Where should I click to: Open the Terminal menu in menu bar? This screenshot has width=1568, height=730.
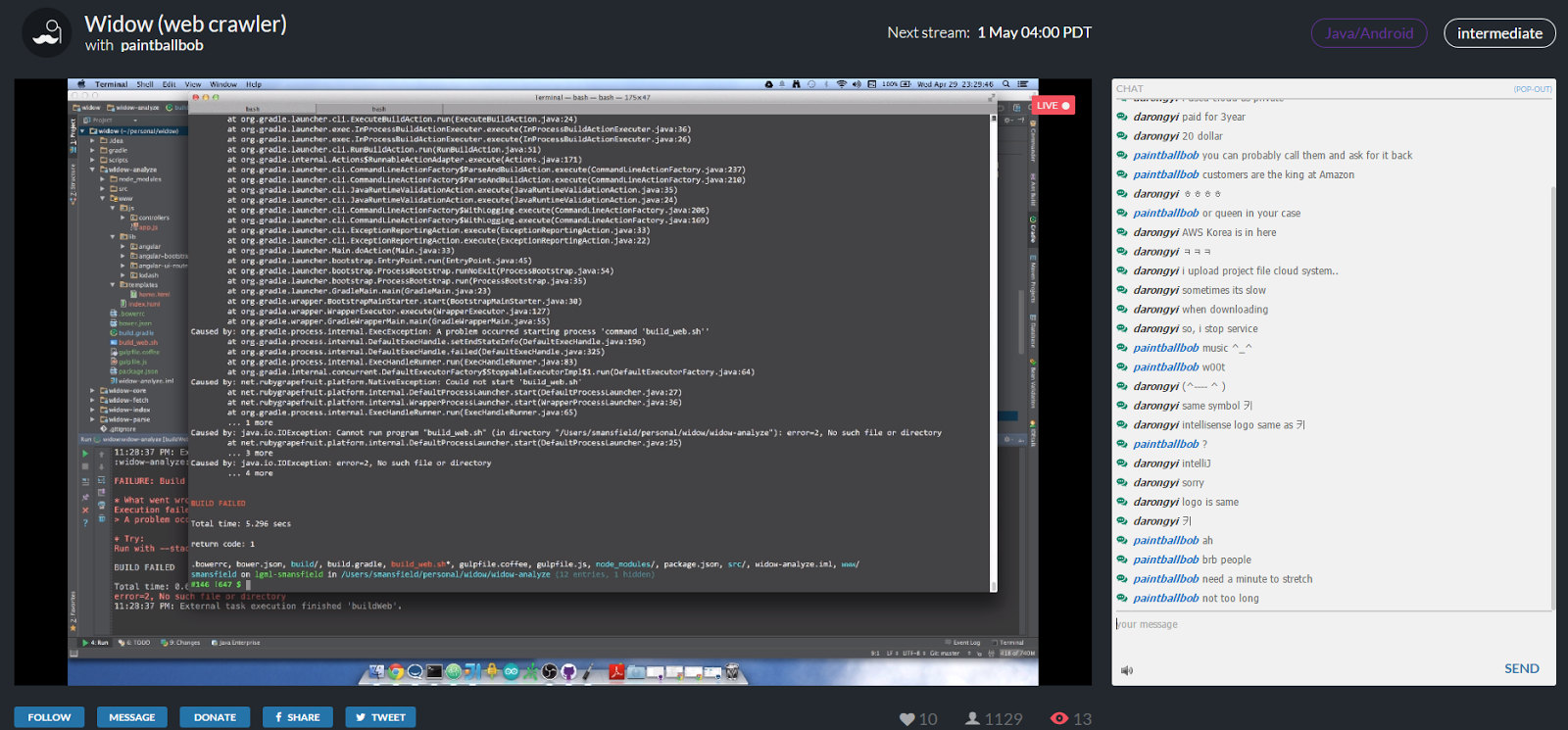pyautogui.click(x=111, y=84)
